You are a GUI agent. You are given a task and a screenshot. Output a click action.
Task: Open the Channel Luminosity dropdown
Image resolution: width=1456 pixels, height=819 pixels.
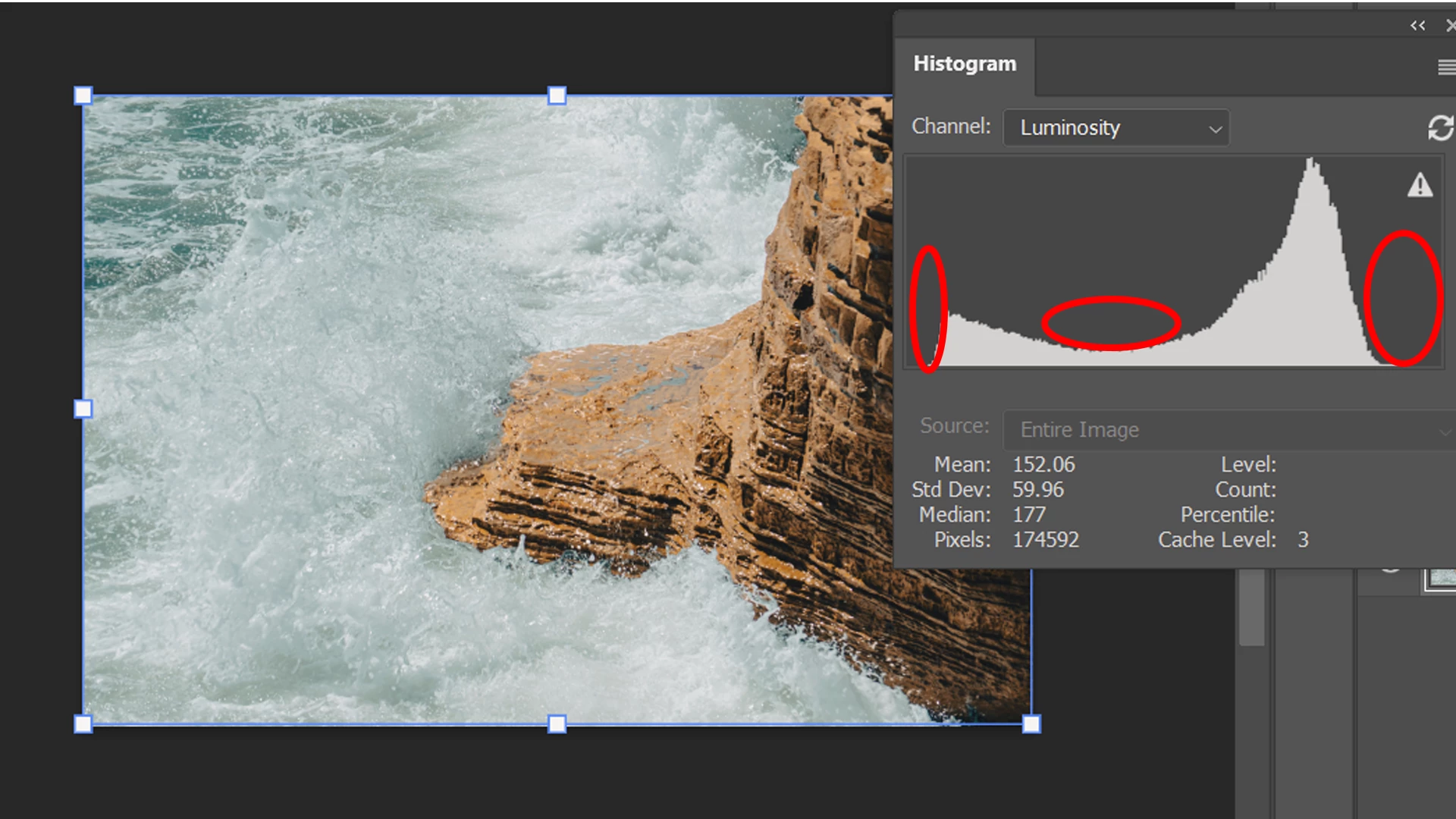pos(1116,128)
